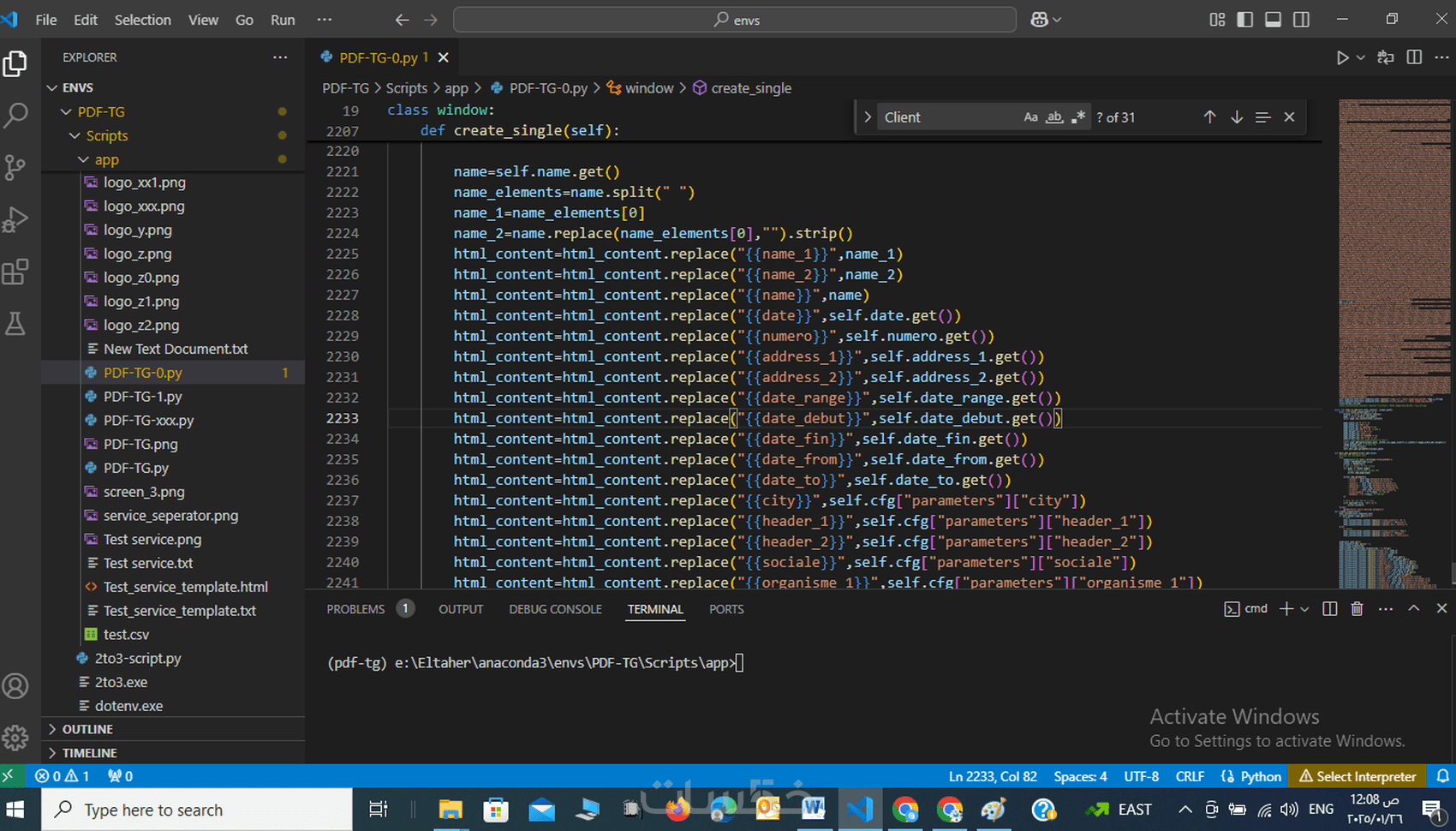Open the Source Control view

[15, 167]
